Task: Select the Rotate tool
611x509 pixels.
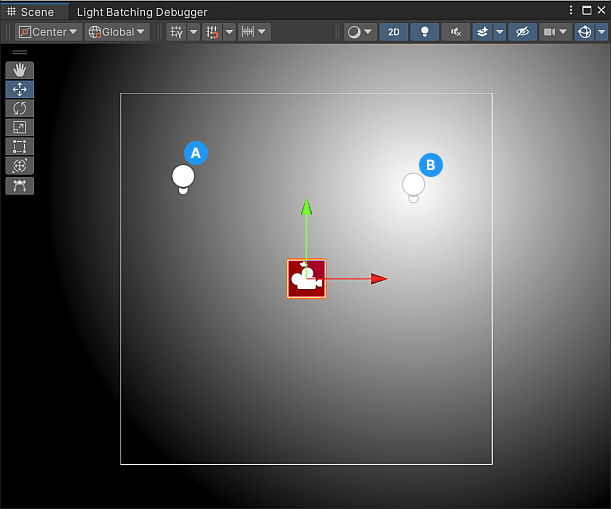Action: coord(19,108)
